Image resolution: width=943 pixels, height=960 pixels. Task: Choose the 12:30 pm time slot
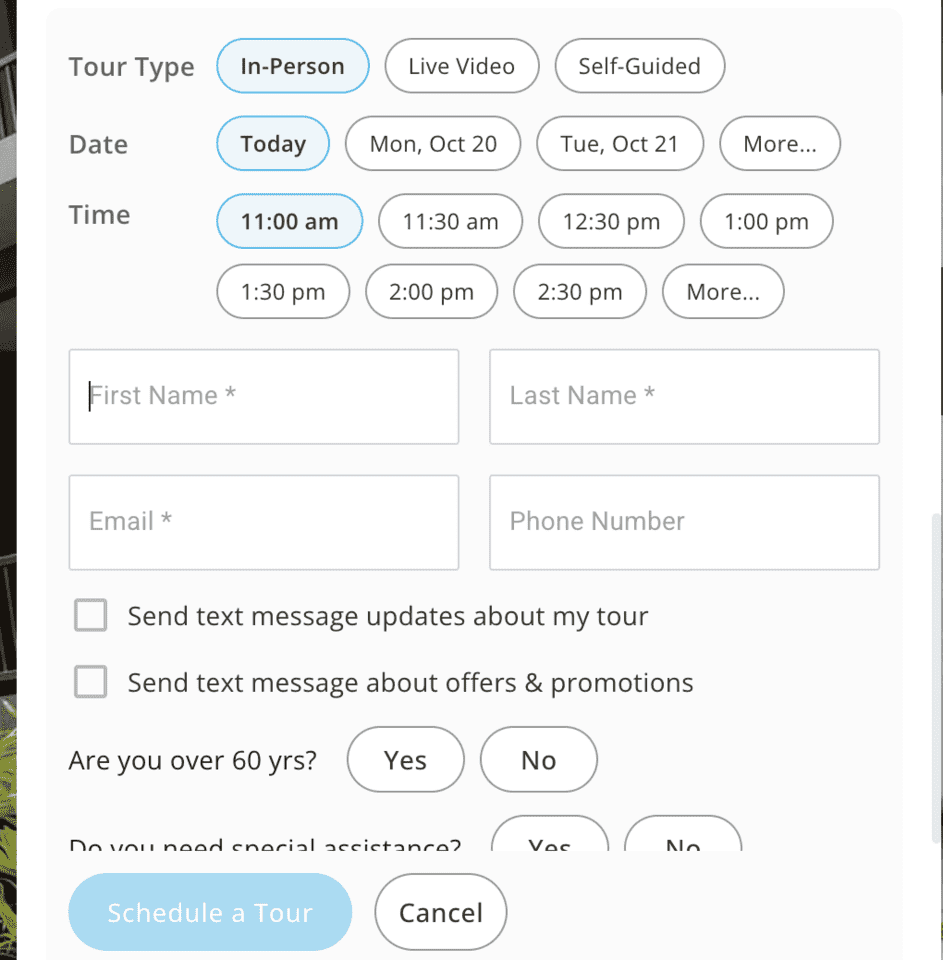coord(611,221)
